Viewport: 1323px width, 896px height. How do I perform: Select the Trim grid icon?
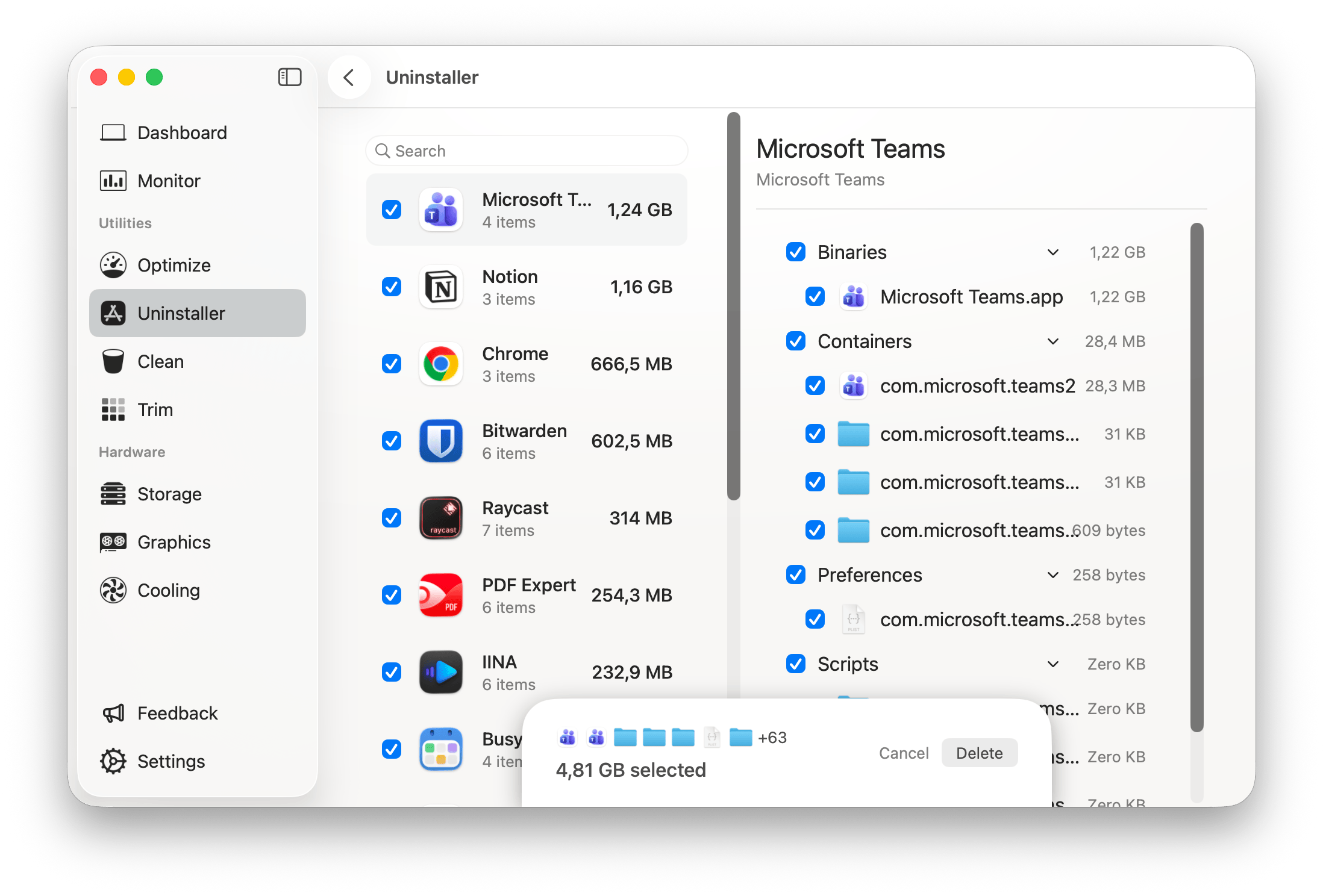113,409
